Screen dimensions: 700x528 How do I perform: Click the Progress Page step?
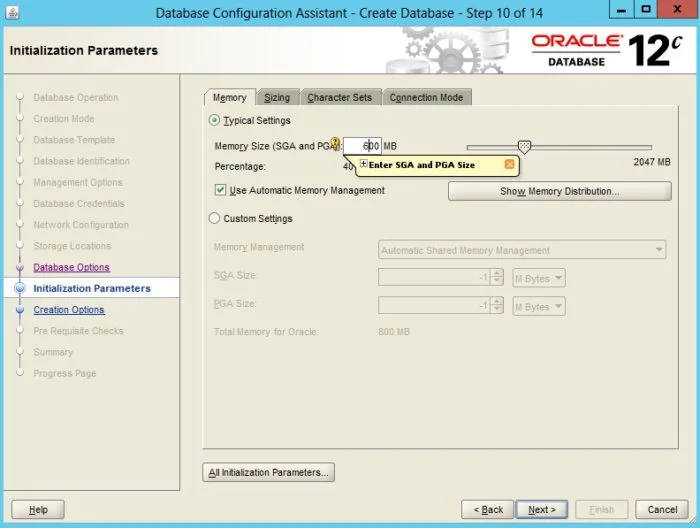click(x=65, y=373)
